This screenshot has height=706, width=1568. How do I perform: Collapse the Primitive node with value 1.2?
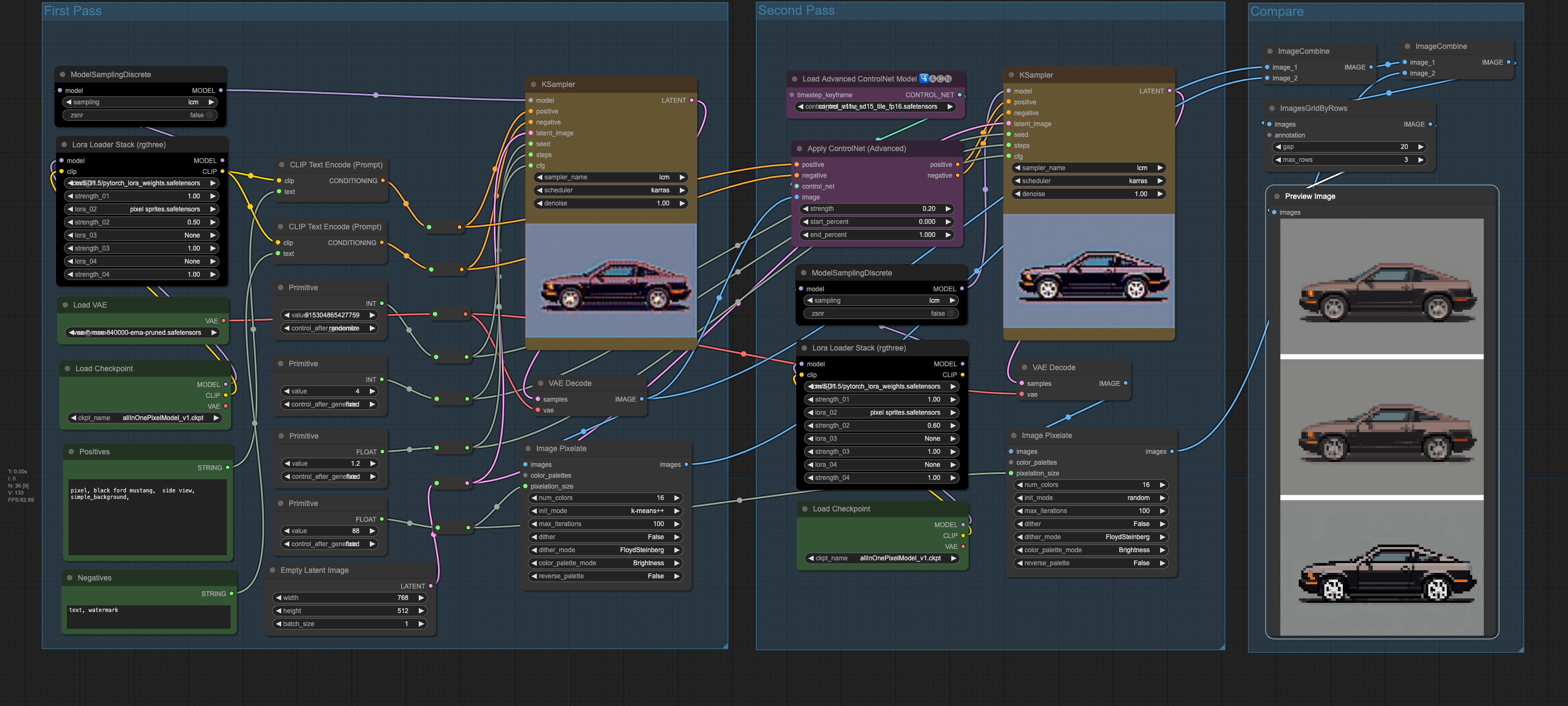281,436
